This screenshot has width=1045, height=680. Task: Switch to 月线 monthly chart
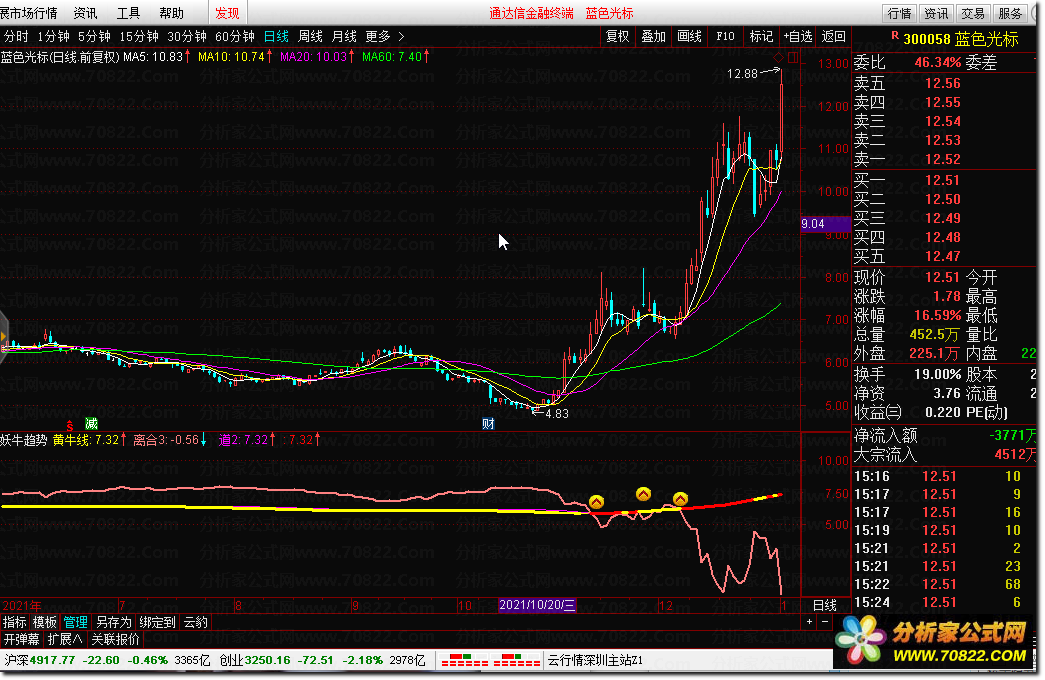pos(344,37)
